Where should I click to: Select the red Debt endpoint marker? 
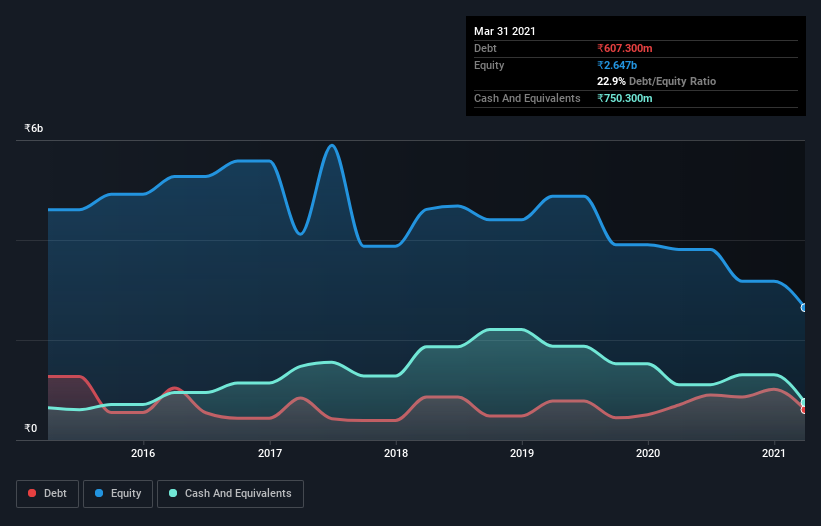(804, 410)
